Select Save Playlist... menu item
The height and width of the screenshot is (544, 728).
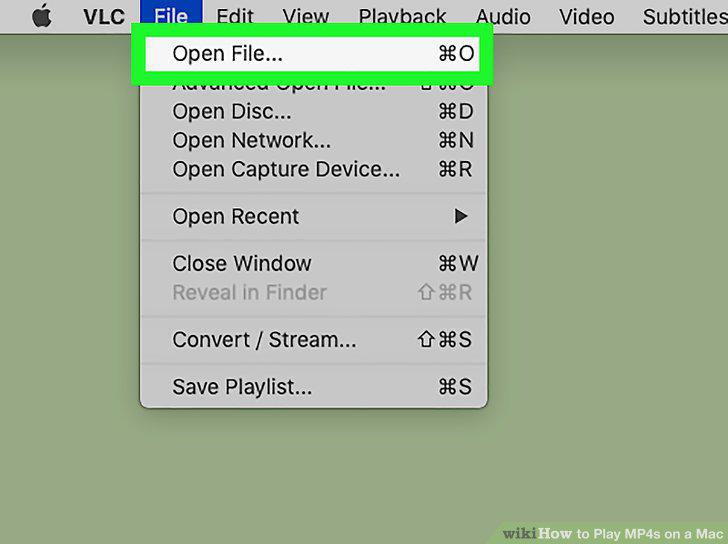pos(313,387)
